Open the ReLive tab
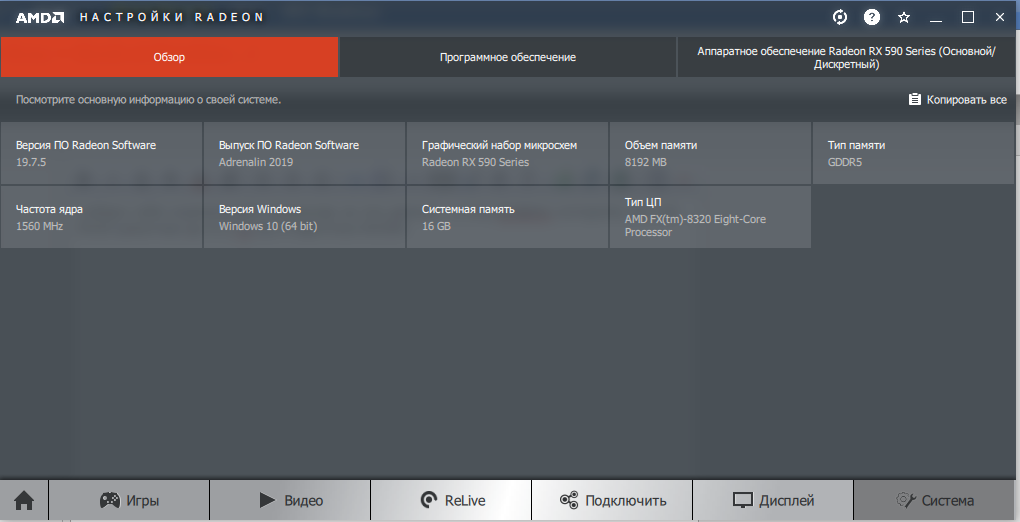This screenshot has height=522, width=1020. pos(451,501)
